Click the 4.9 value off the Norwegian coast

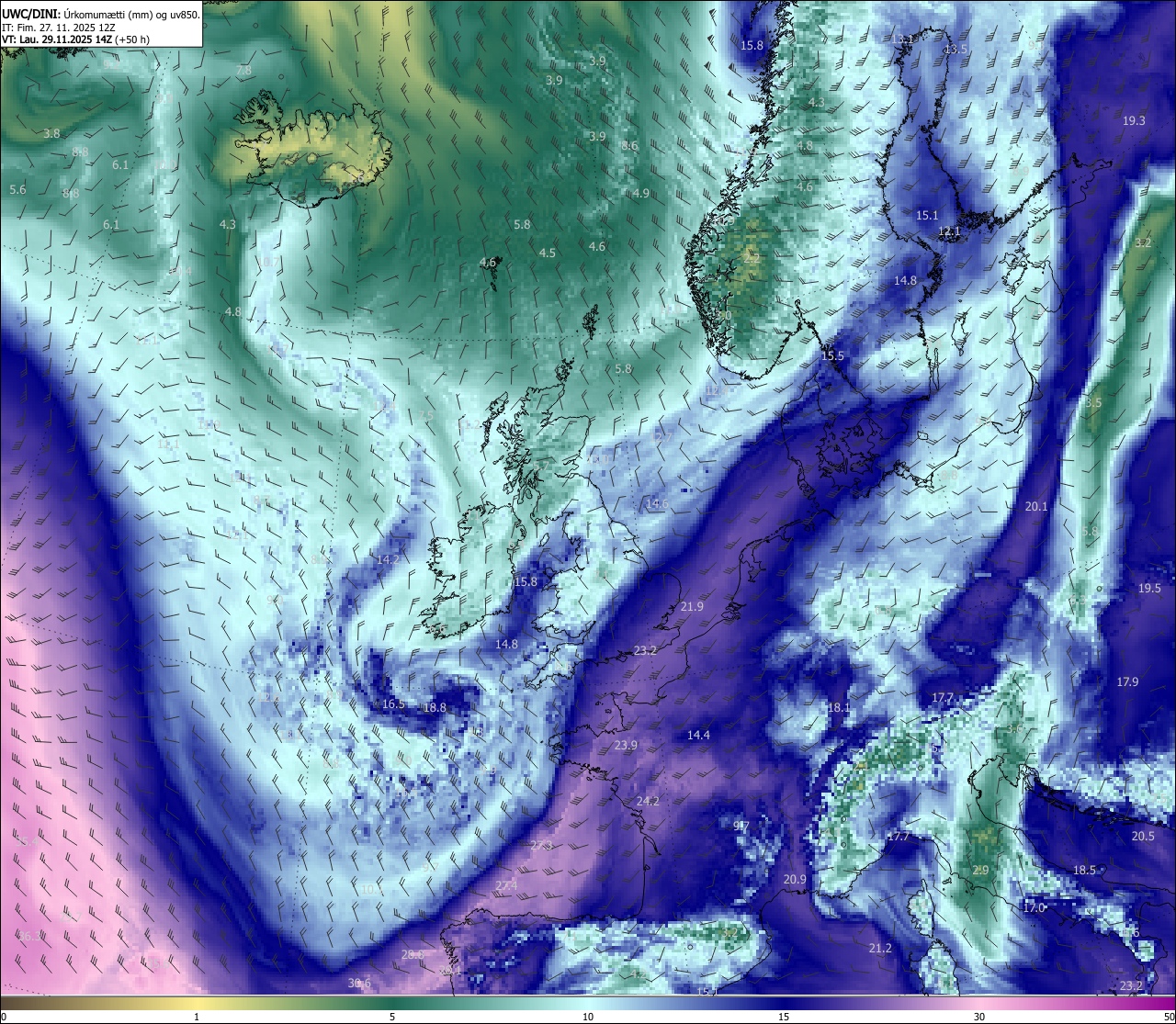[x=641, y=193]
